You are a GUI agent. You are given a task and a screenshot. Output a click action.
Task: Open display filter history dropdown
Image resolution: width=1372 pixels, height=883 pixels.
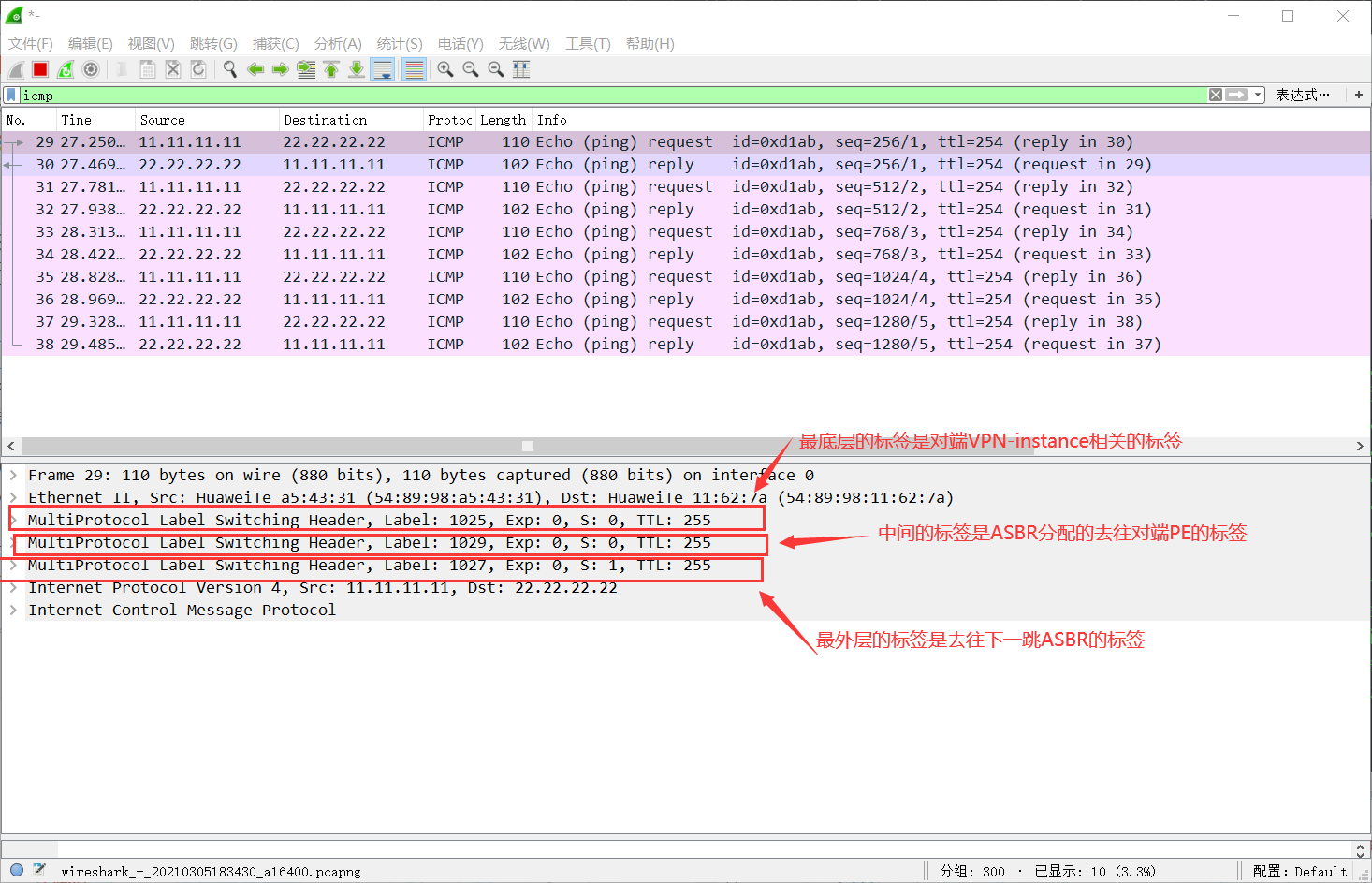[1258, 95]
